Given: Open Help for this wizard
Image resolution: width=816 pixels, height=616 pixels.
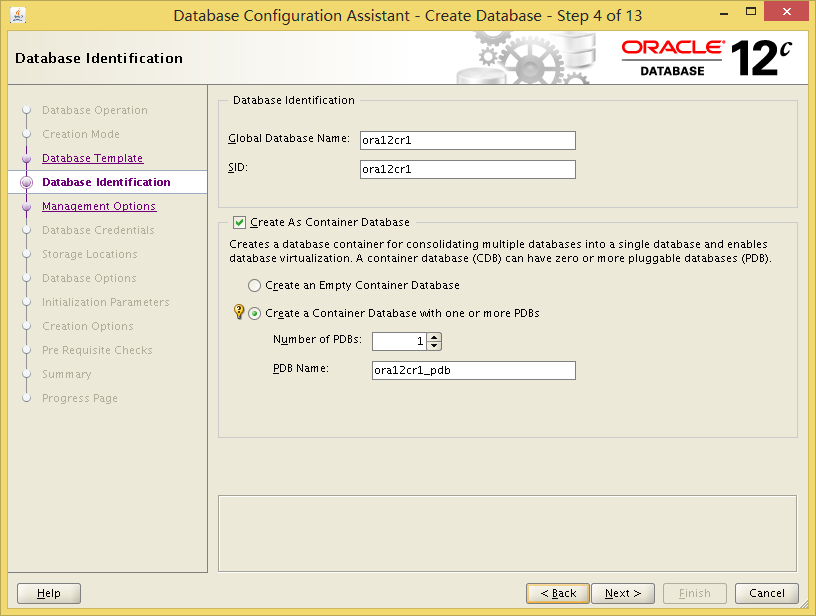Looking at the screenshot, I should click(x=49, y=593).
